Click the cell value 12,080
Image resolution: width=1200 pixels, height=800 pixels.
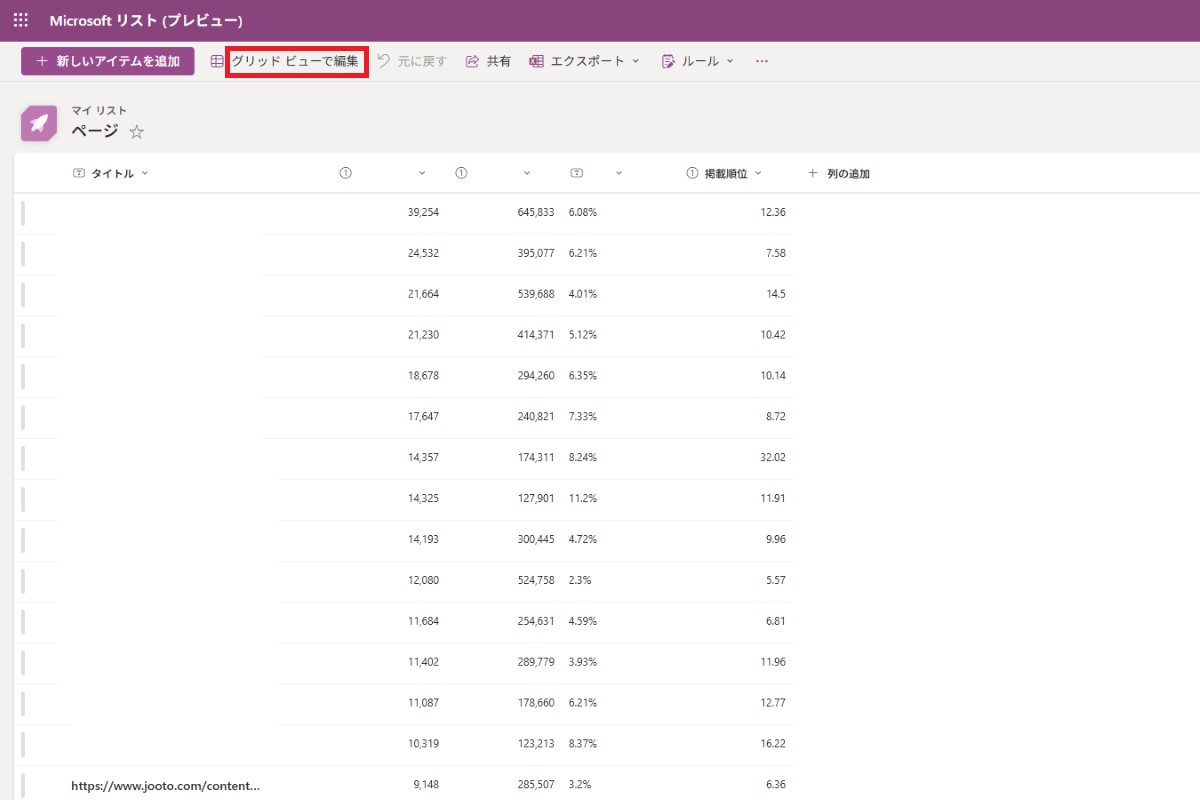click(423, 580)
